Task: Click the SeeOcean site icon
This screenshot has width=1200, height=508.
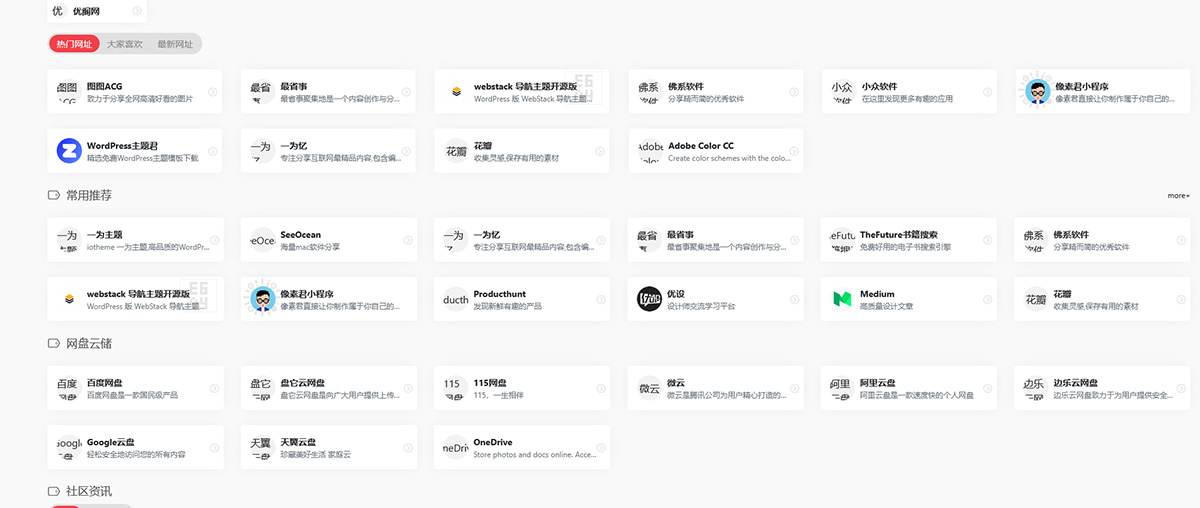Action: 262,241
